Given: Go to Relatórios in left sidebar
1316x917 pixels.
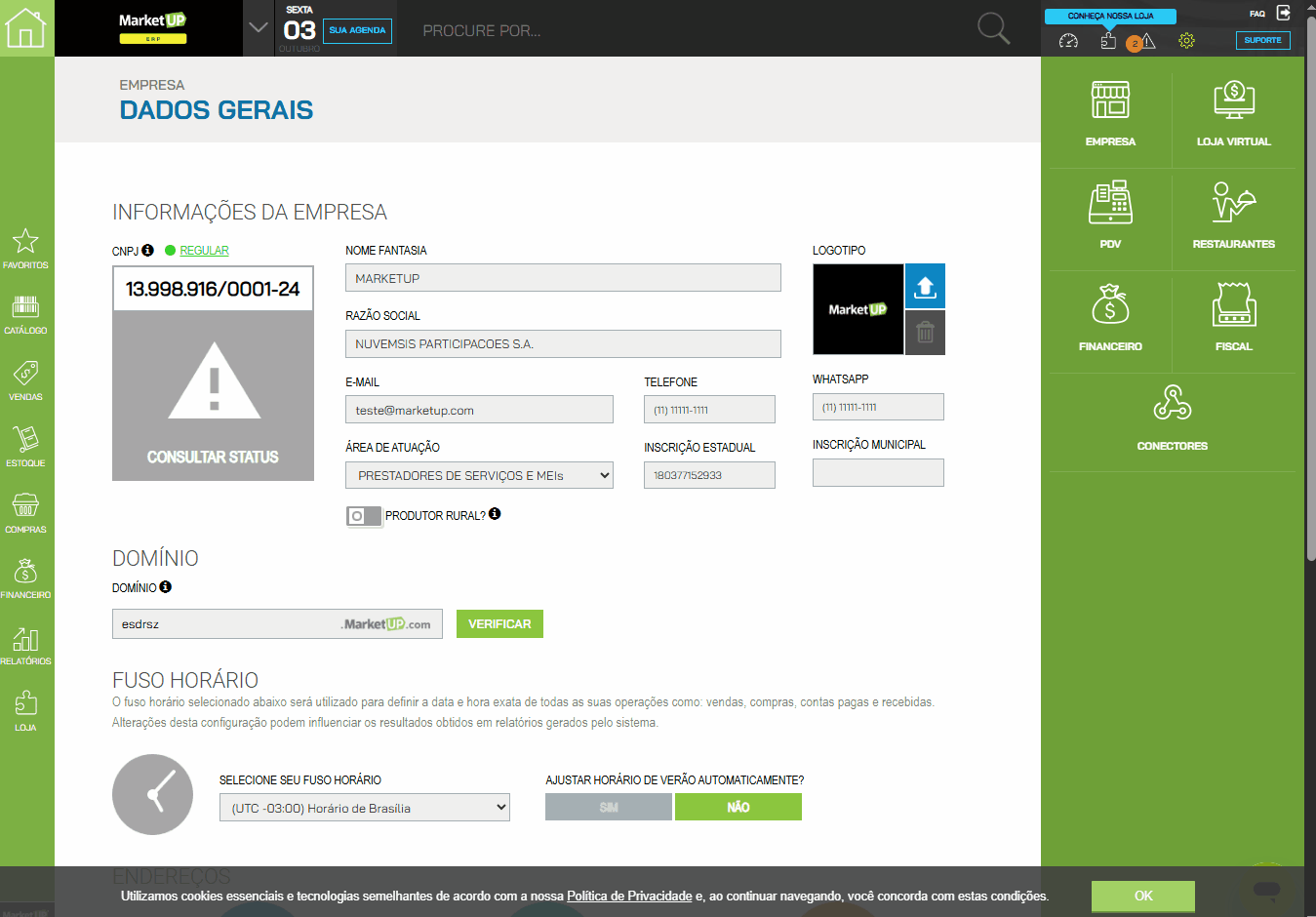Looking at the screenshot, I should tap(25, 645).
